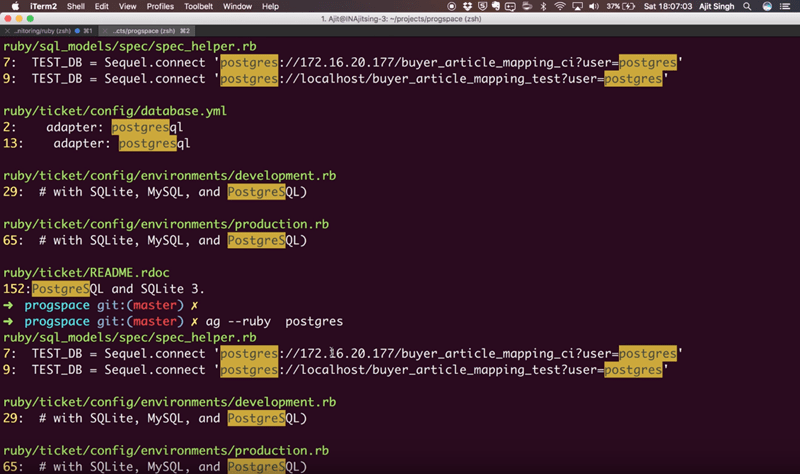The height and width of the screenshot is (474, 800).
Task: Click the Ajit Singh user menu
Action: (x=716, y=6)
